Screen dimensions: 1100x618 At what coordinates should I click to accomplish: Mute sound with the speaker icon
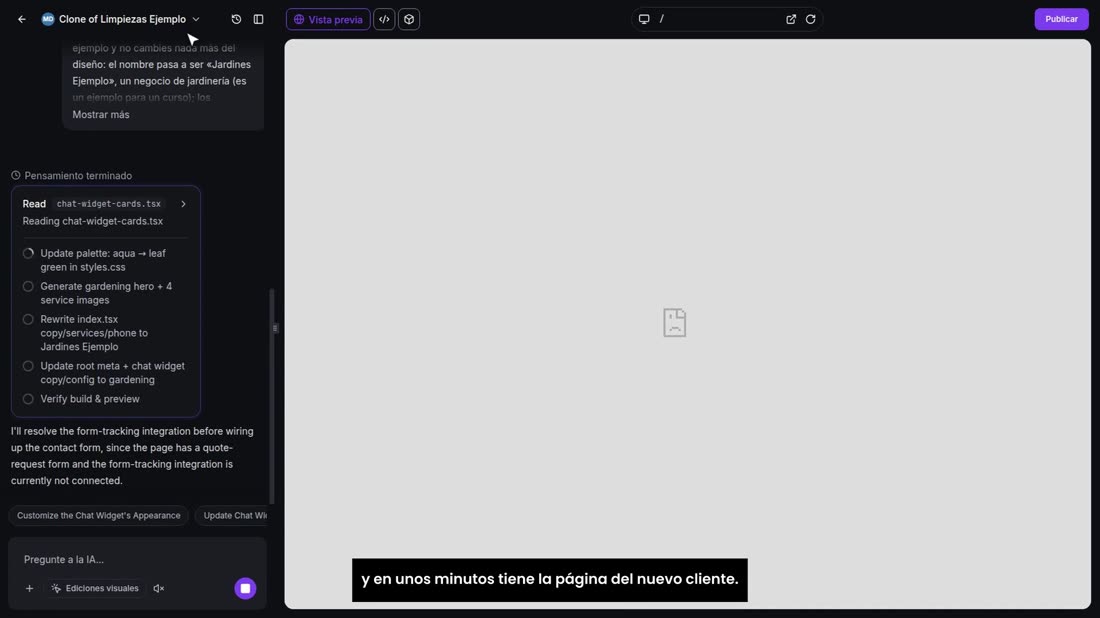pyautogui.click(x=159, y=589)
